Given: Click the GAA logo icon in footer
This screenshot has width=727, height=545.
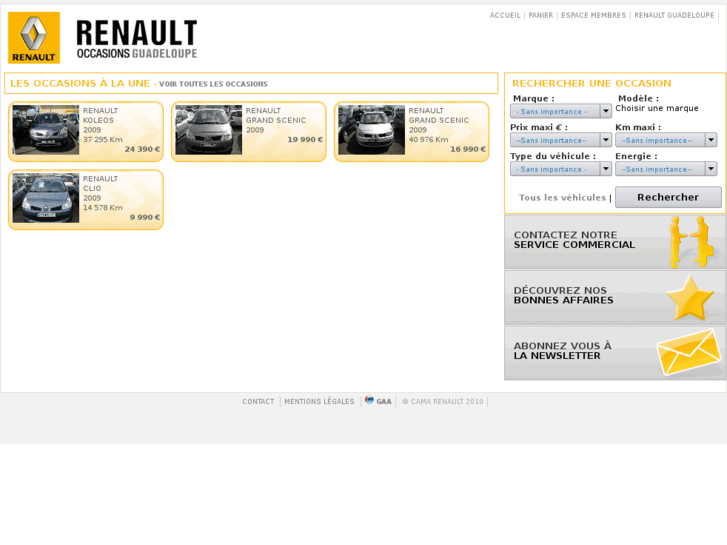Looking at the screenshot, I should coord(369,400).
